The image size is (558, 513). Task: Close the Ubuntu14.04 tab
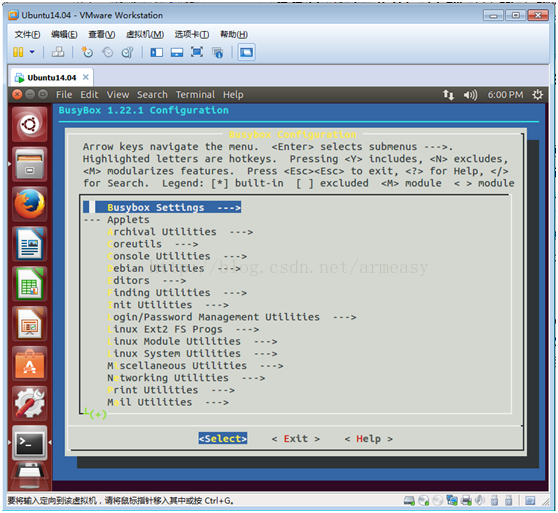86,77
